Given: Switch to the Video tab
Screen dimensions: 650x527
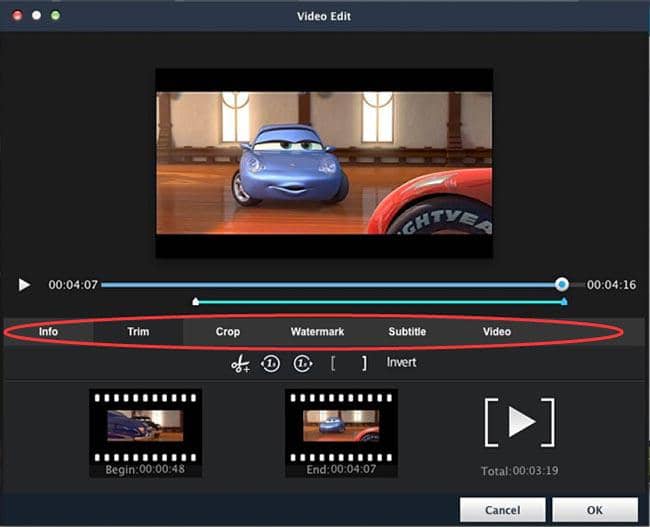Looking at the screenshot, I should pos(497,332).
